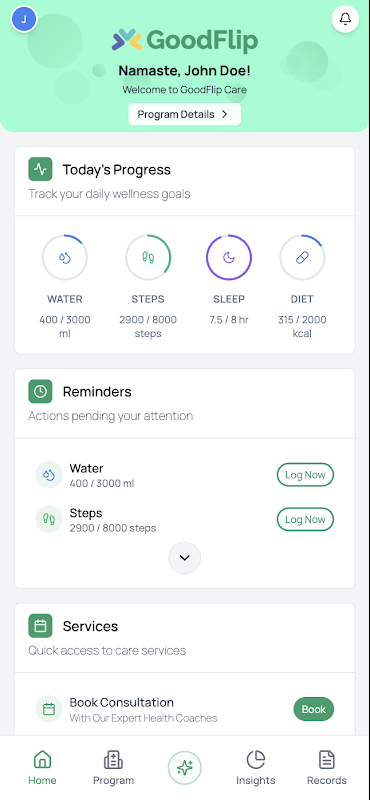Click the Reminders clock icon
370x800 pixels.
pyautogui.click(x=40, y=392)
